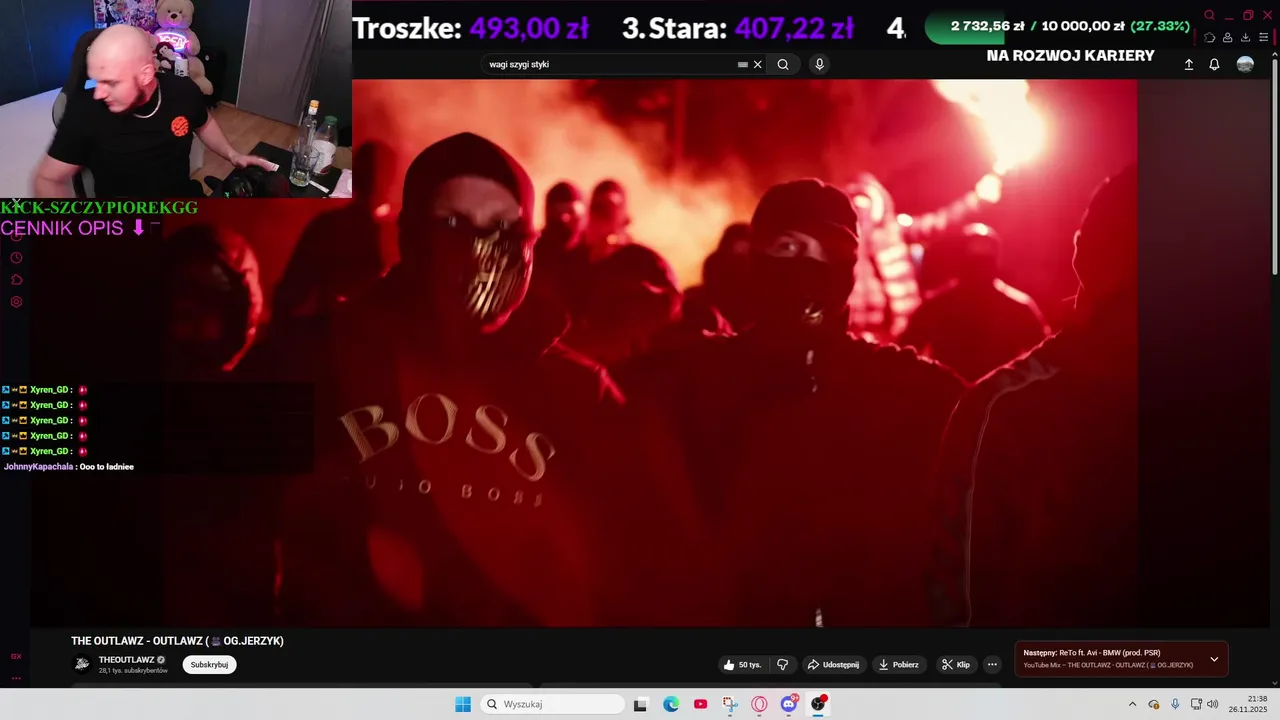1280x720 pixels.
Task: Open Microsoft Edge from the taskbar
Action: pyautogui.click(x=671, y=704)
